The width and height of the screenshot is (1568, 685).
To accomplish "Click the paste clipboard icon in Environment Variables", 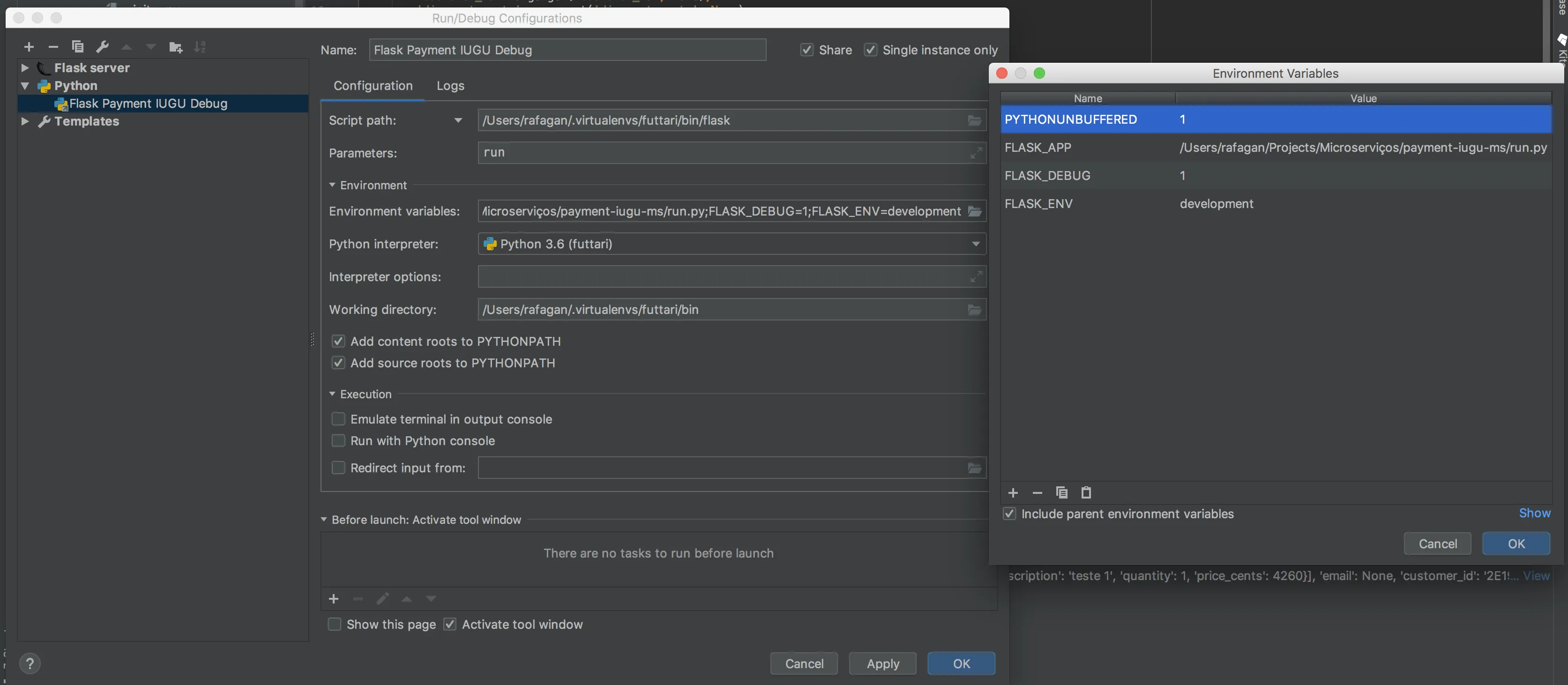I will [x=1085, y=492].
